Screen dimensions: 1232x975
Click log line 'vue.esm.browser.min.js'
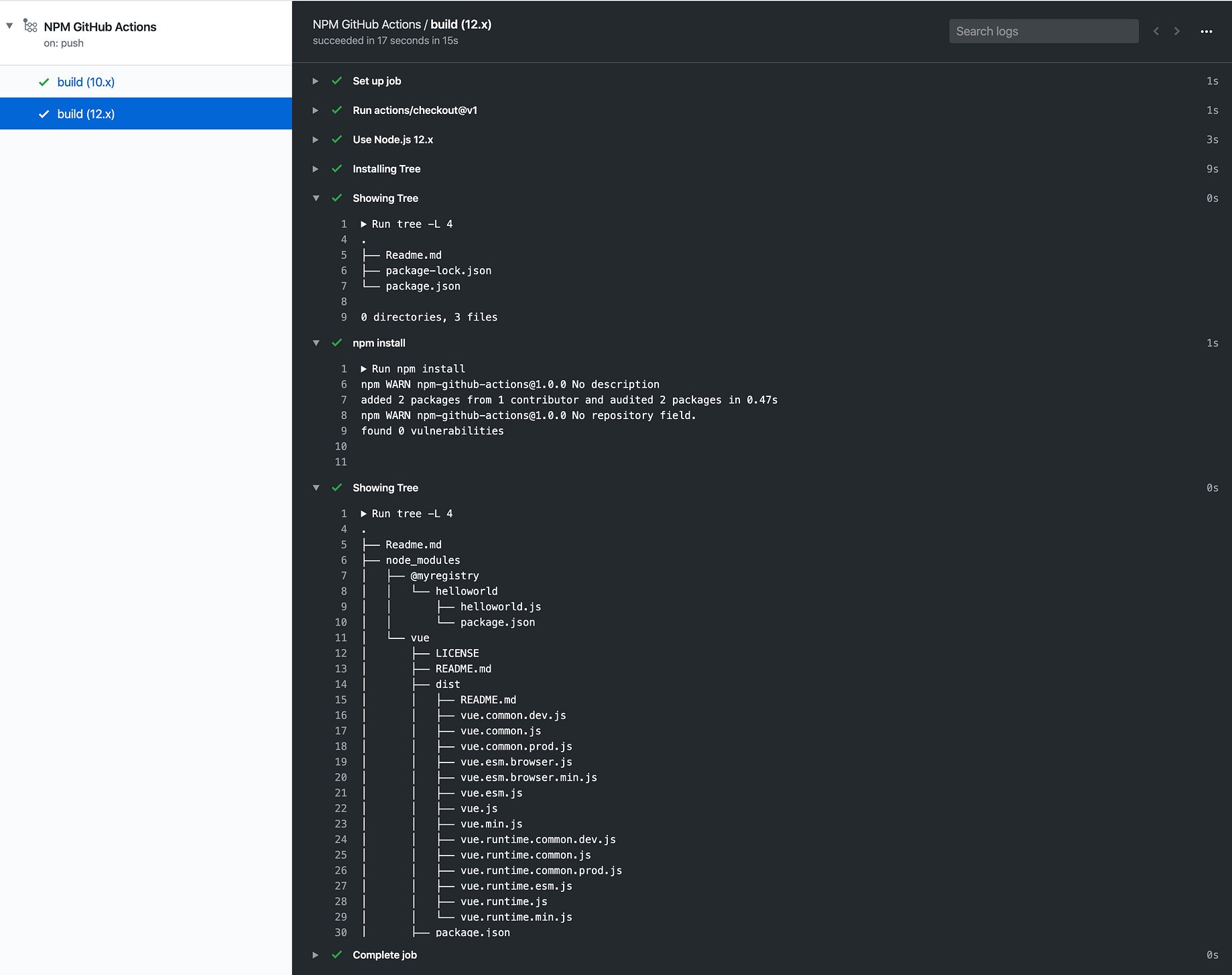[x=529, y=778]
